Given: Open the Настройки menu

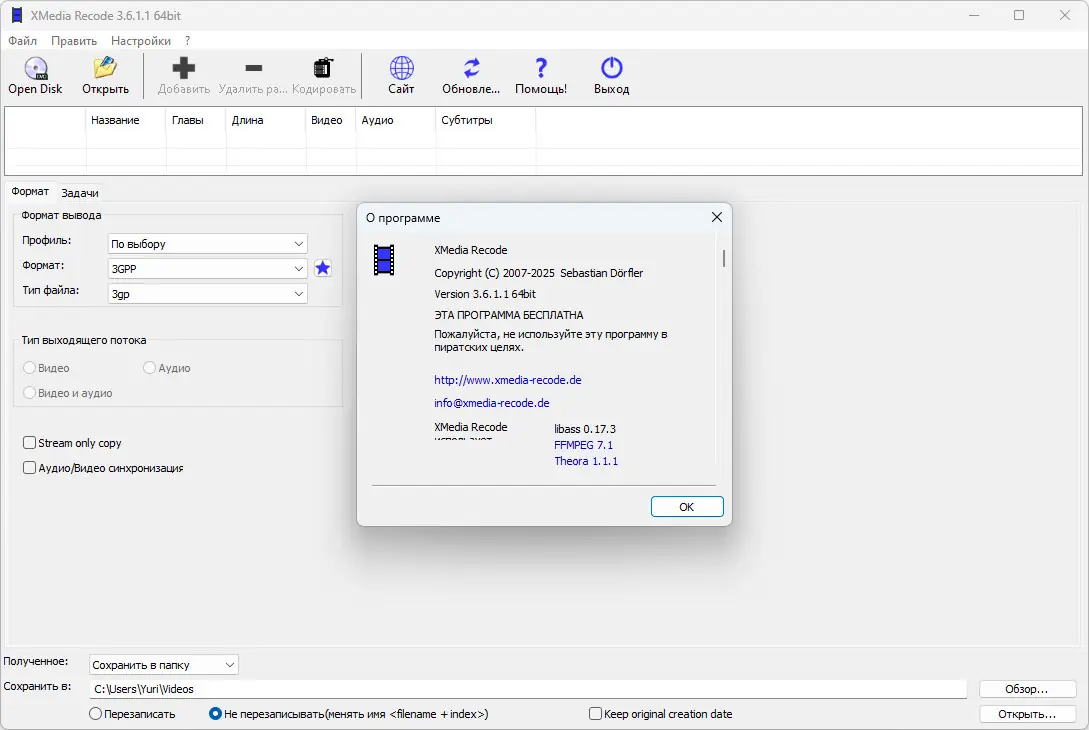Looking at the screenshot, I should tap(141, 41).
